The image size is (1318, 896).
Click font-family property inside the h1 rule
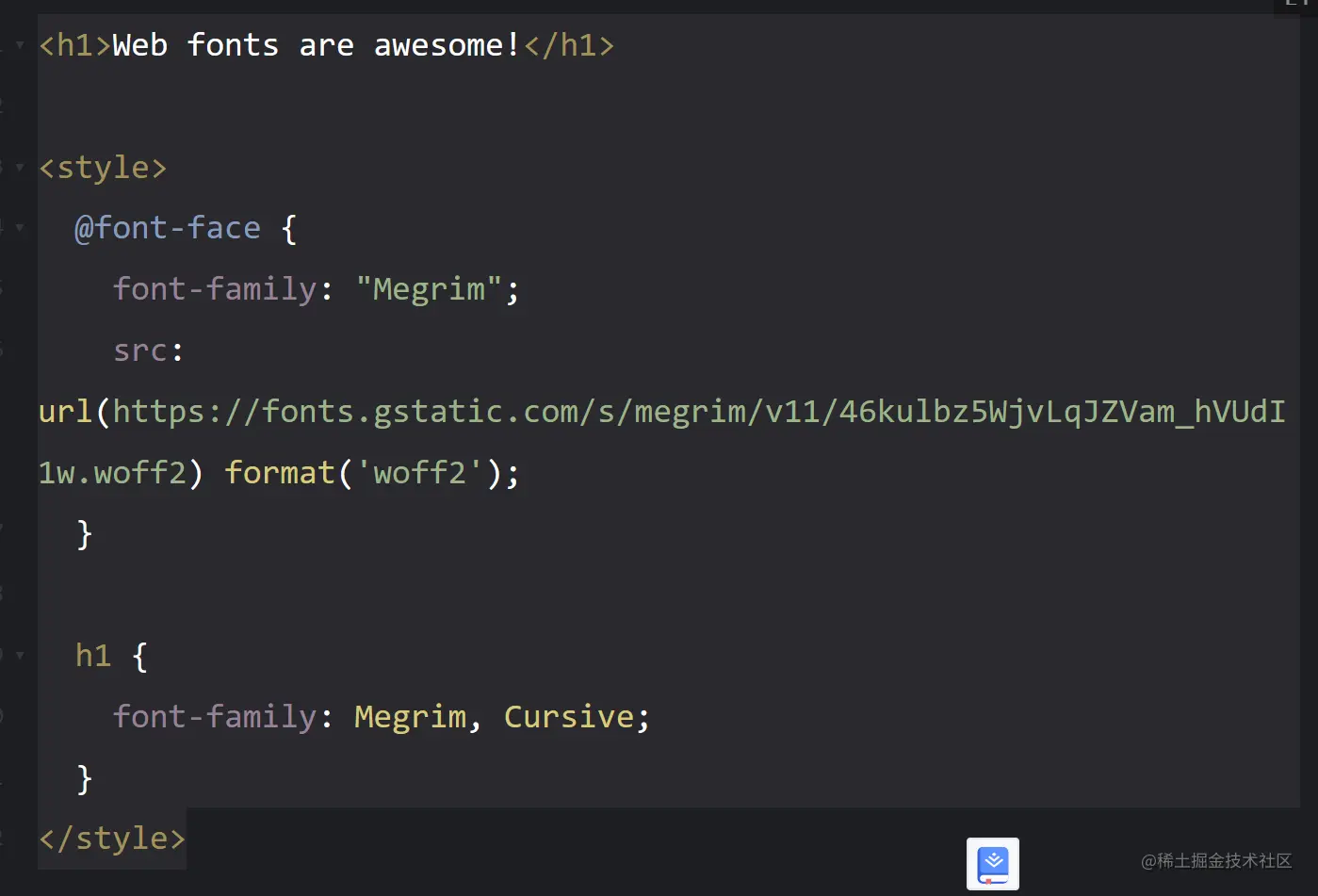point(215,717)
